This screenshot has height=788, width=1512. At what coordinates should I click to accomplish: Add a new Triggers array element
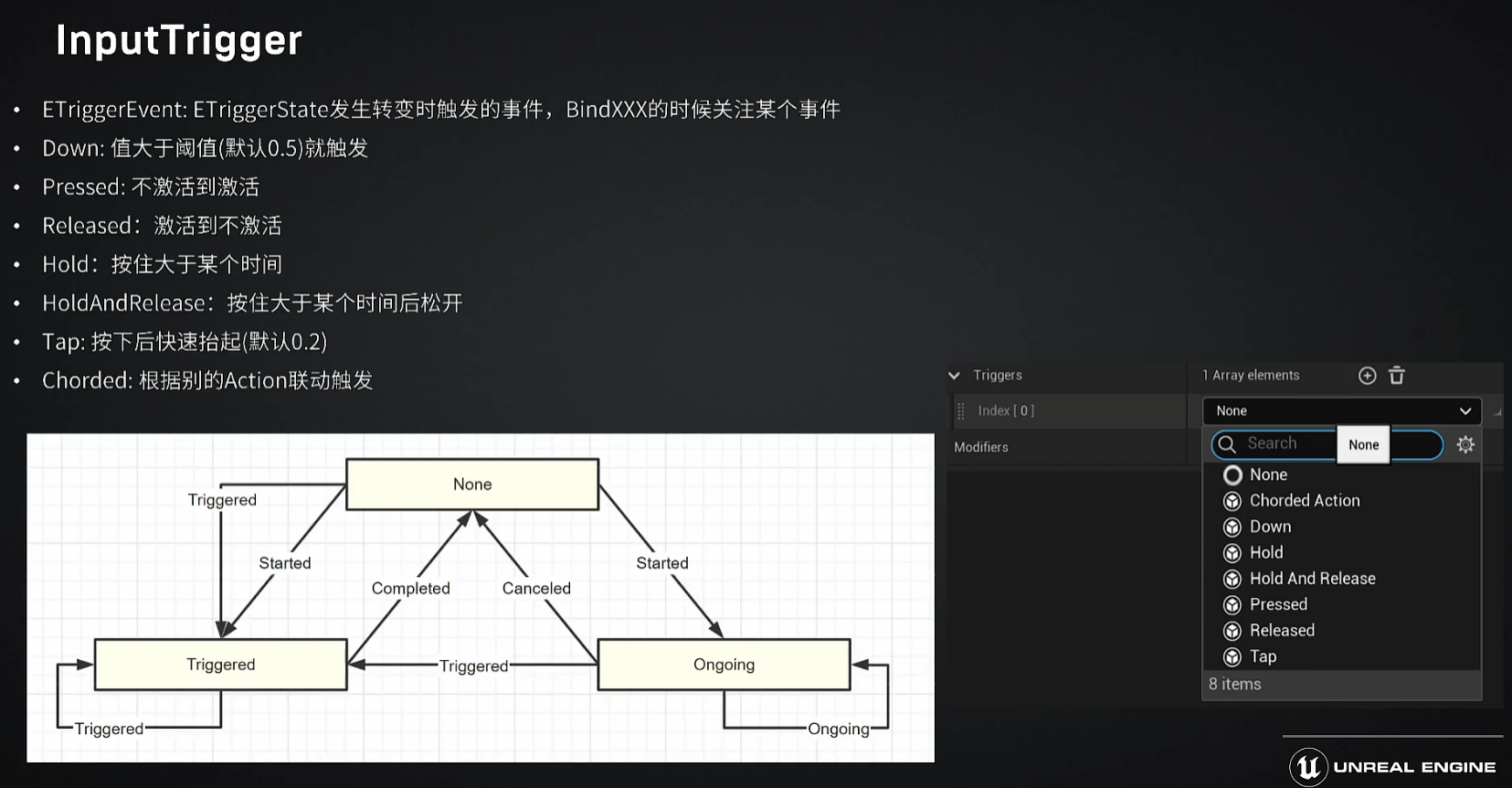1367,376
